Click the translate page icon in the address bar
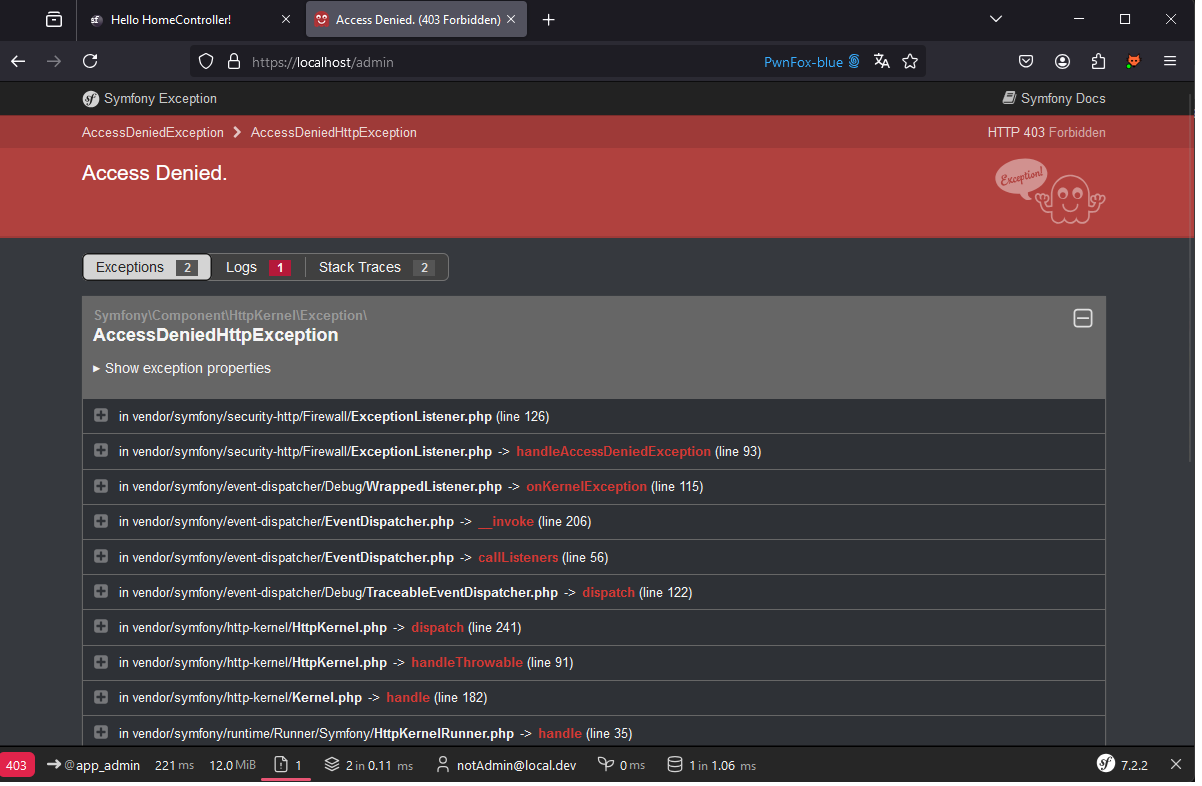Screen dimensions: 1202x786 [881, 61]
